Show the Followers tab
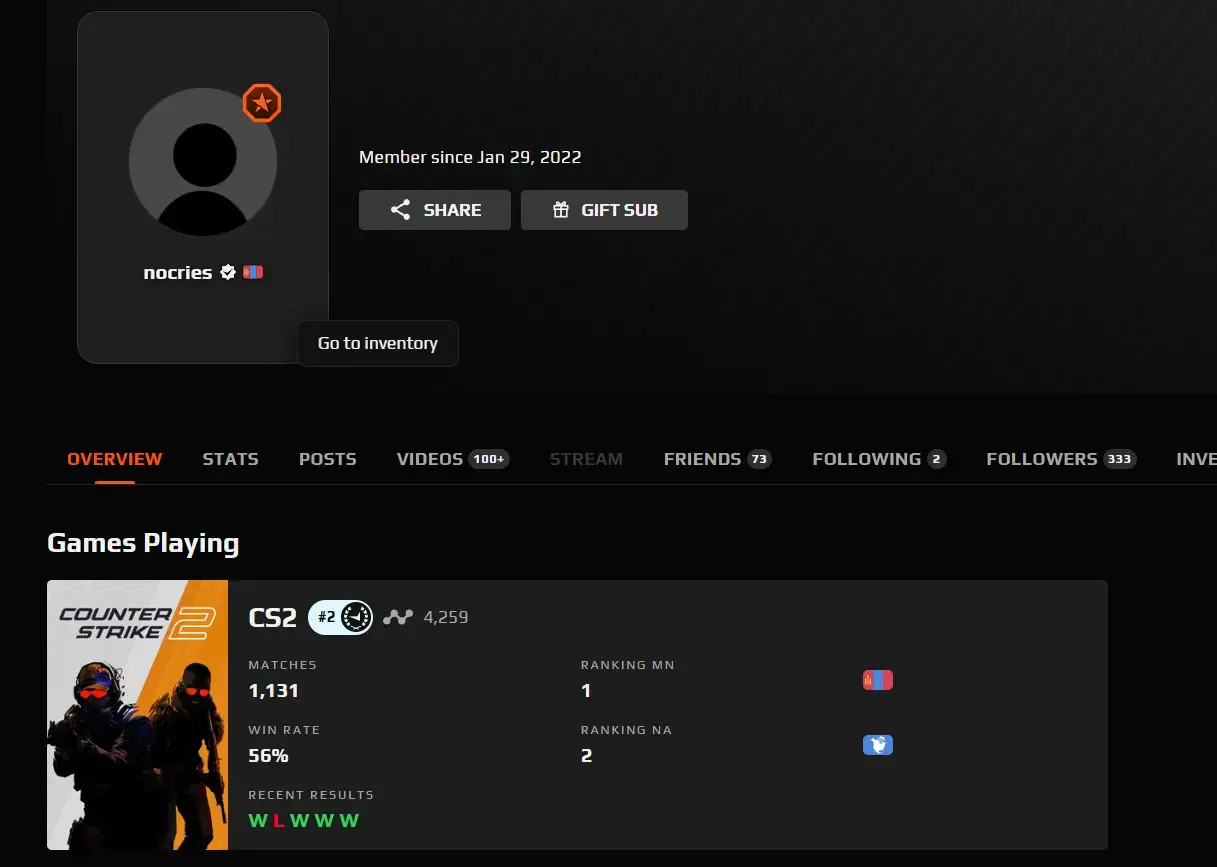 [x=1060, y=459]
